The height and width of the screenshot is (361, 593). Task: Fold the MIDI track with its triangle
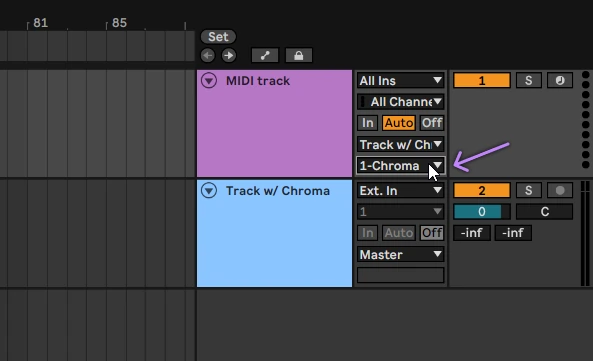209,81
